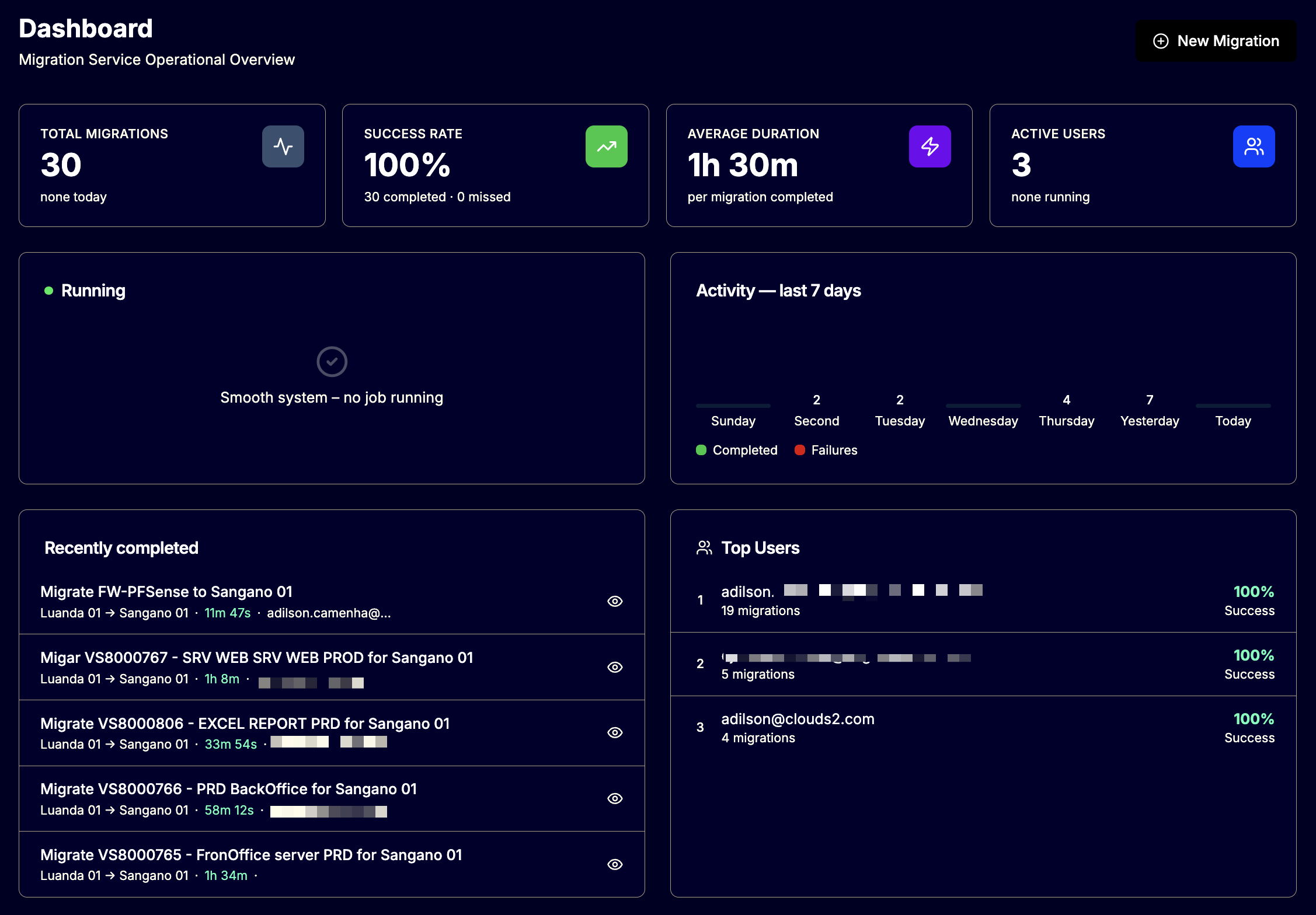Click '30 completed · 0 missed' text

tap(437, 197)
